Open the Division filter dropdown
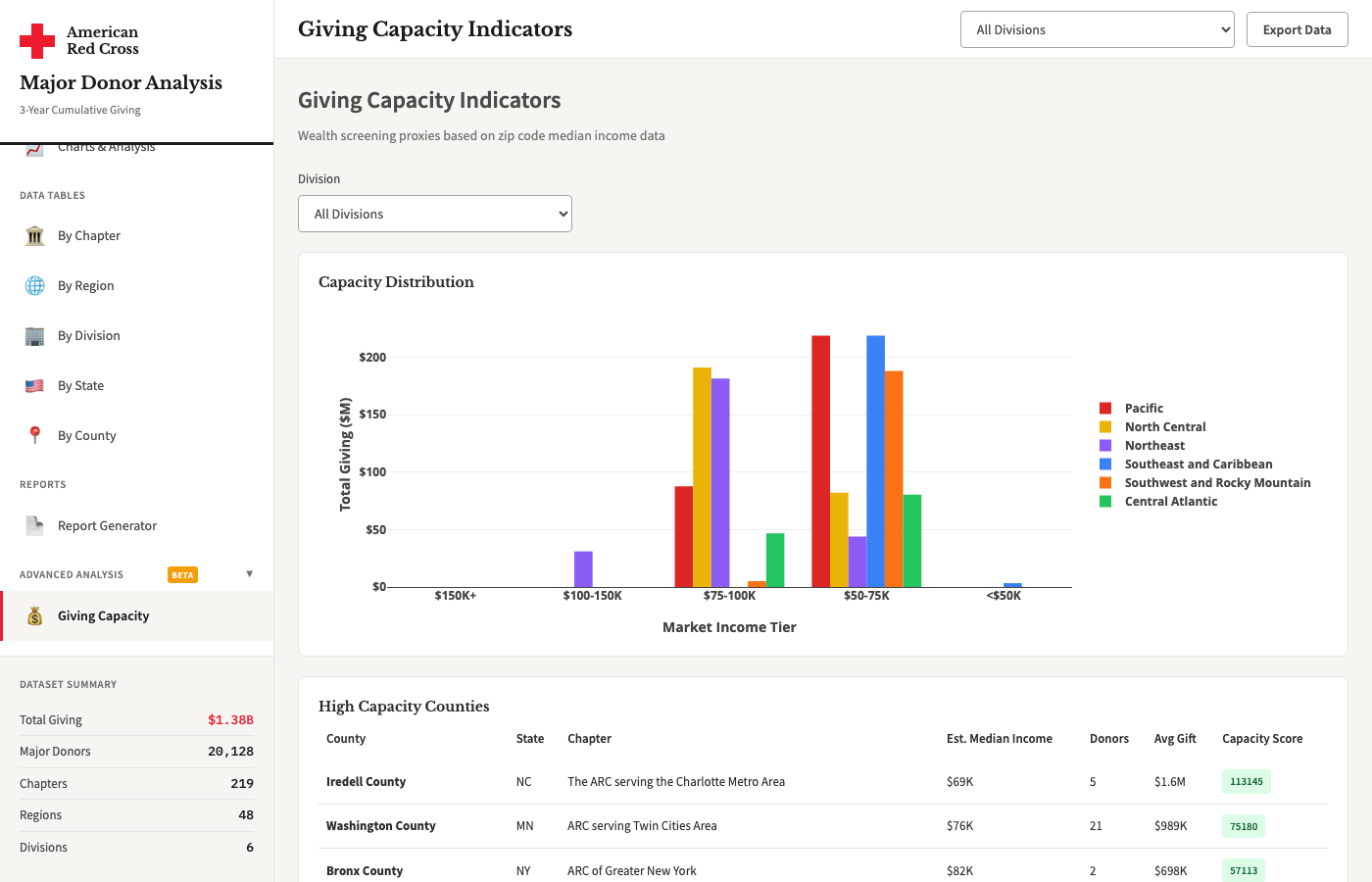1372x882 pixels. (x=435, y=214)
